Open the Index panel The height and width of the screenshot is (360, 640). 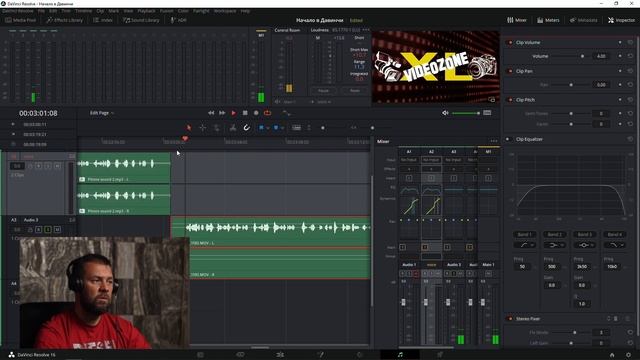(x=103, y=20)
